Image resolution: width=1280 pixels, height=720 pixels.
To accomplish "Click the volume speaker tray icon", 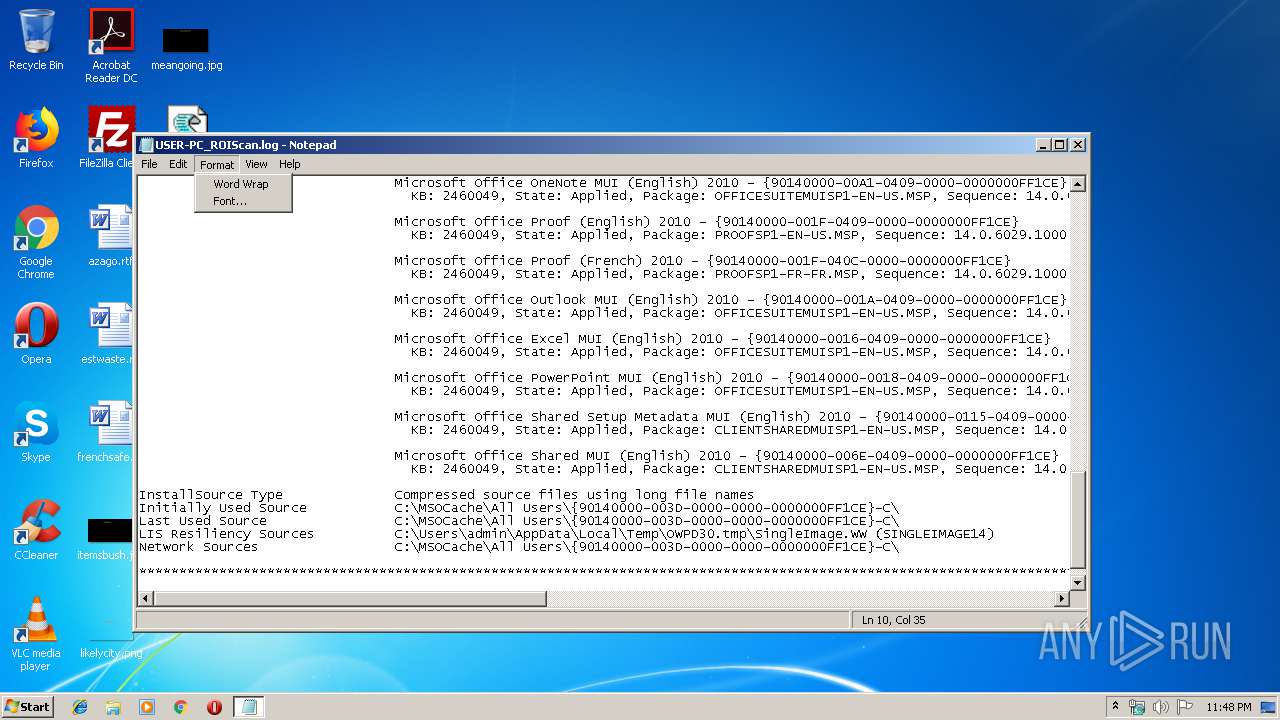I will coord(1161,707).
